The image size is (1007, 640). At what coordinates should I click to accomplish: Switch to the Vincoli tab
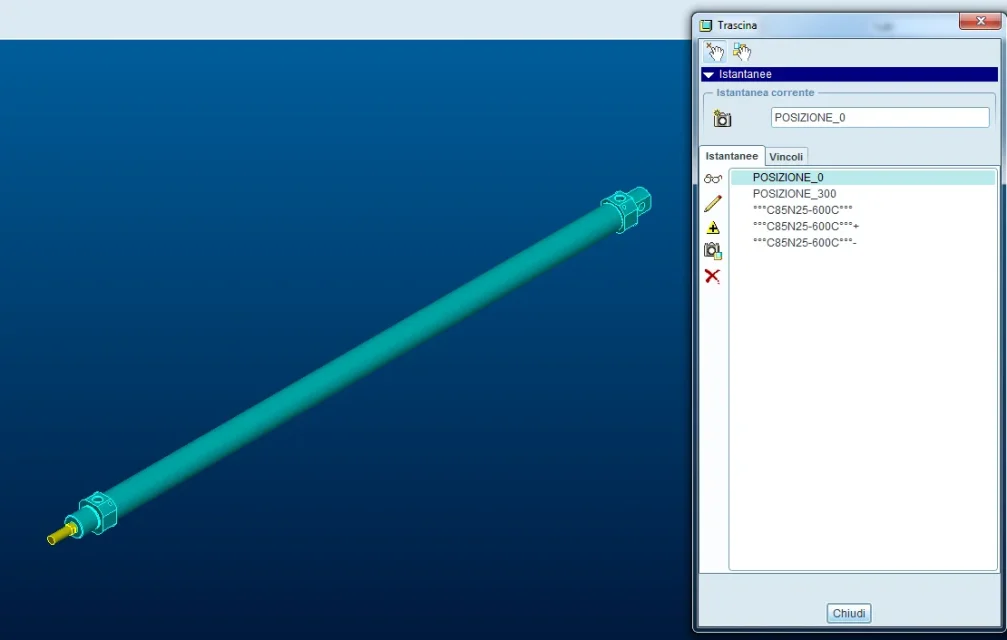click(786, 157)
